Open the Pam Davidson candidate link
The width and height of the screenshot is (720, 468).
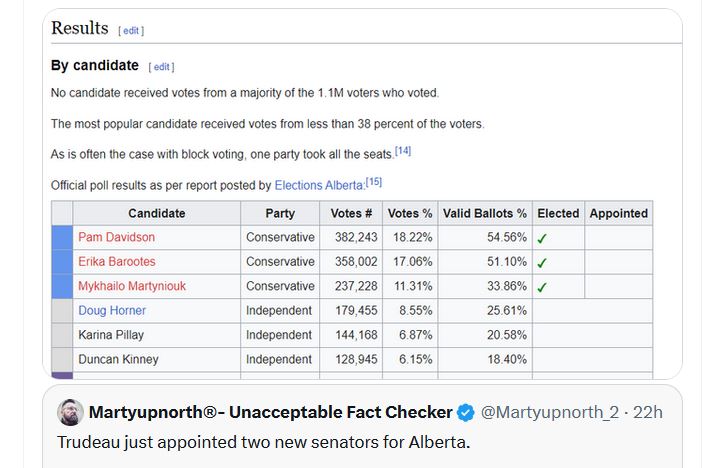[x=116, y=238]
